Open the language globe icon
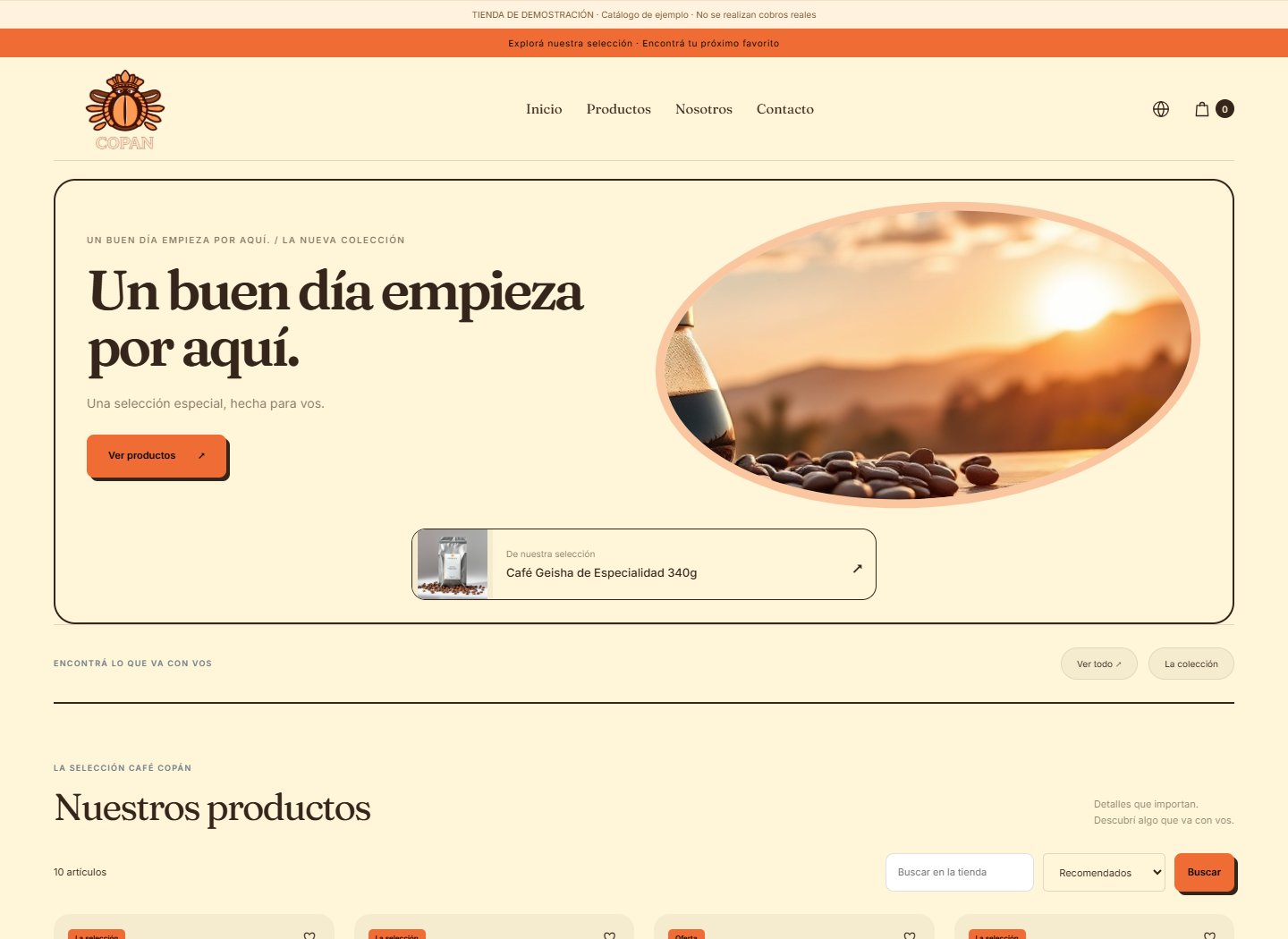 click(1161, 109)
